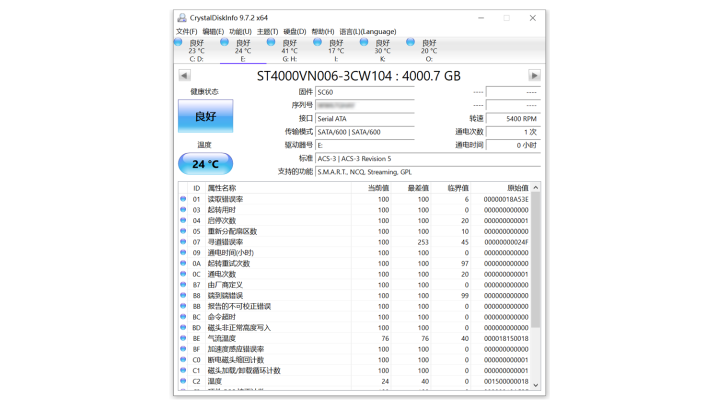Click raw value 000018150018
This screenshot has width=719, height=411.
point(506,339)
